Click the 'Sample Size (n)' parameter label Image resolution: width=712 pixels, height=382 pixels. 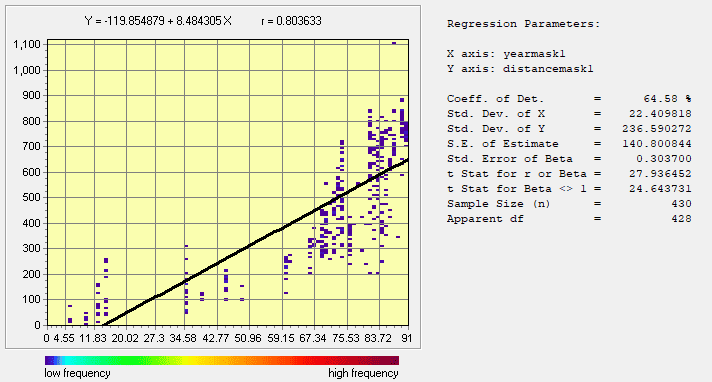click(x=499, y=203)
